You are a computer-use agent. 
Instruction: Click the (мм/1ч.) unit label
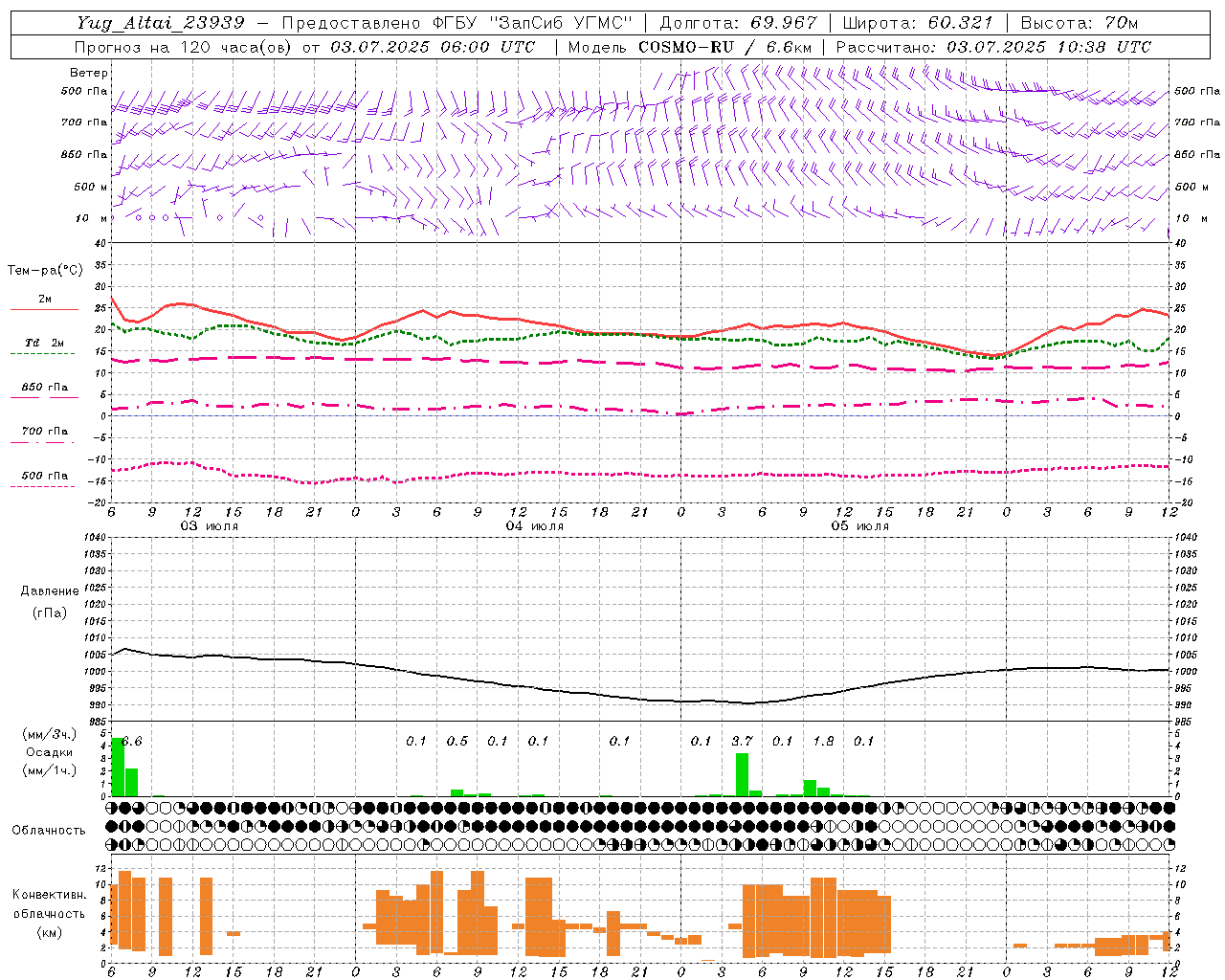[x=50, y=770]
